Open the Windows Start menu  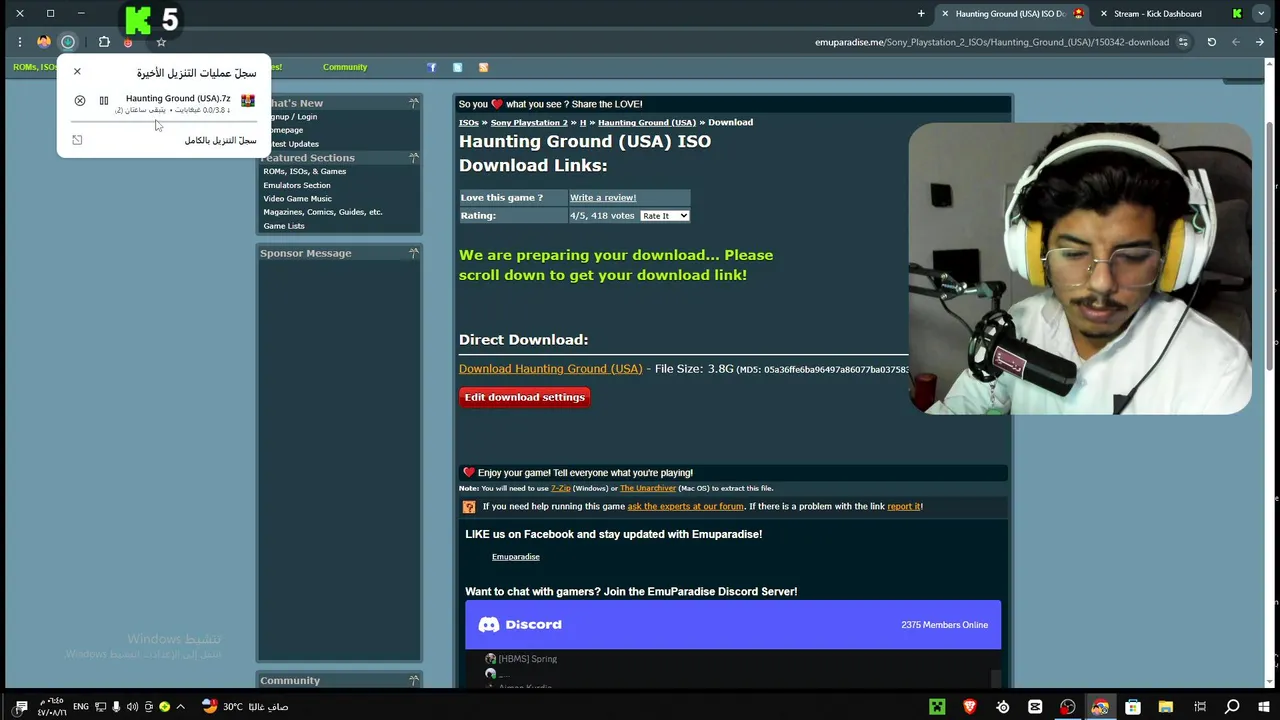(1263, 706)
